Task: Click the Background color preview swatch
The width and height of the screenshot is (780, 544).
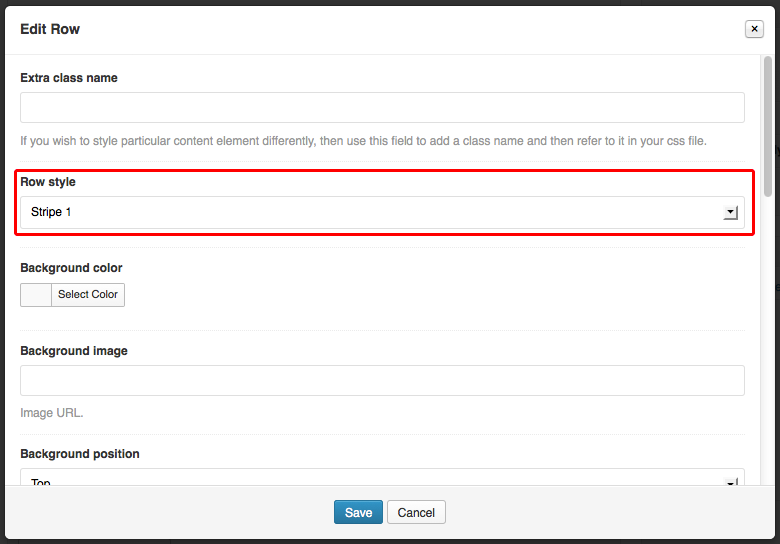Action: point(36,294)
